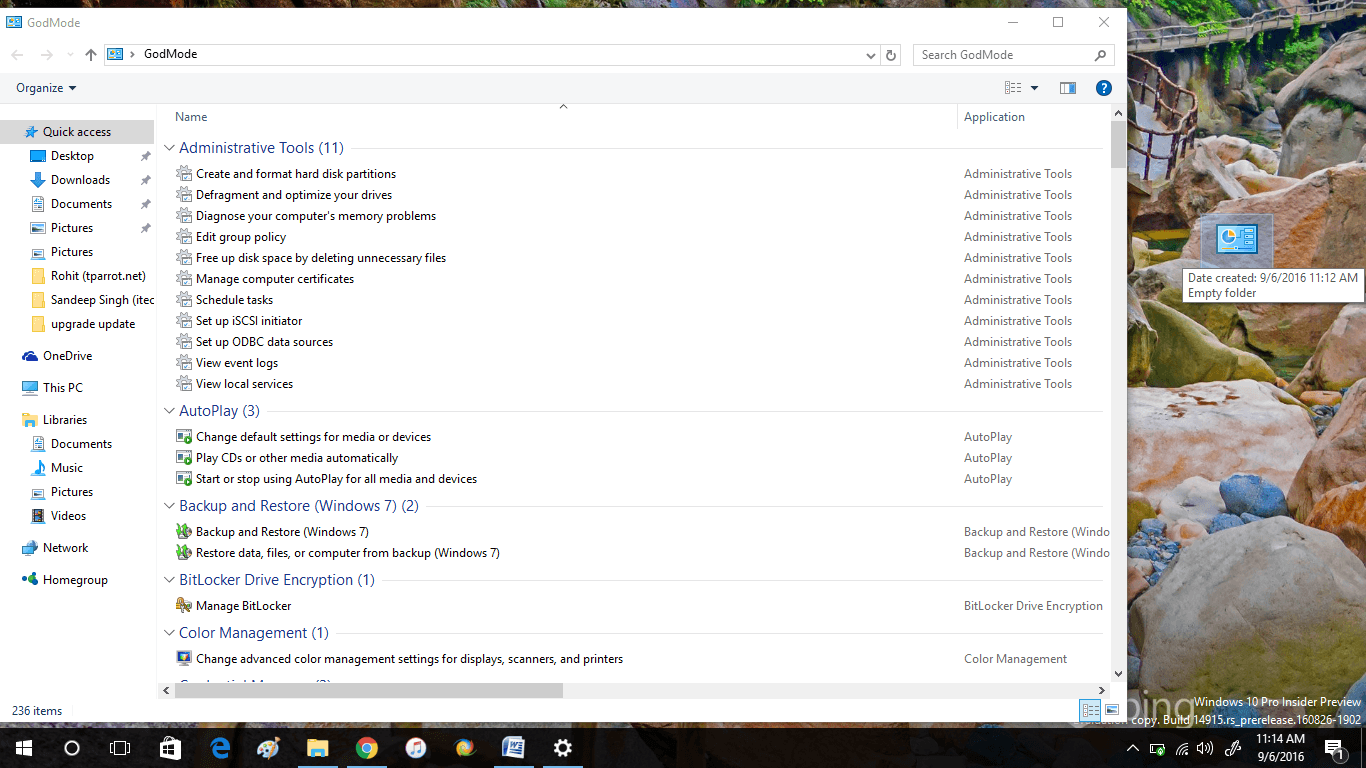Open Downloads in the navigation pane

click(x=80, y=180)
